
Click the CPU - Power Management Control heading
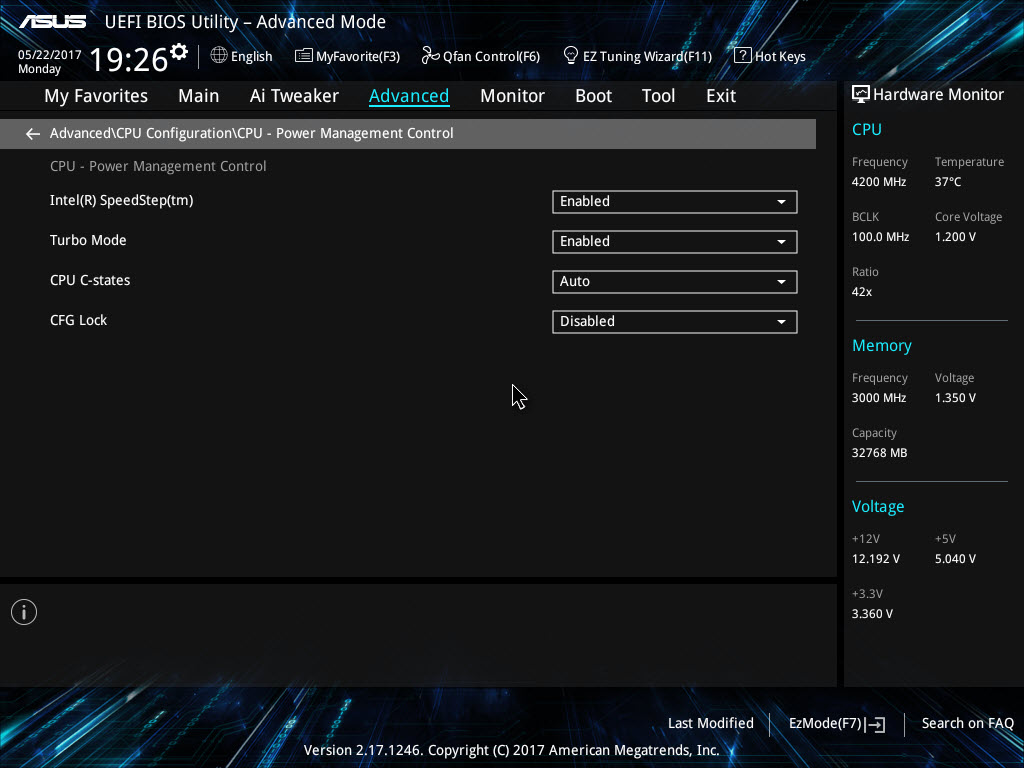coord(158,167)
